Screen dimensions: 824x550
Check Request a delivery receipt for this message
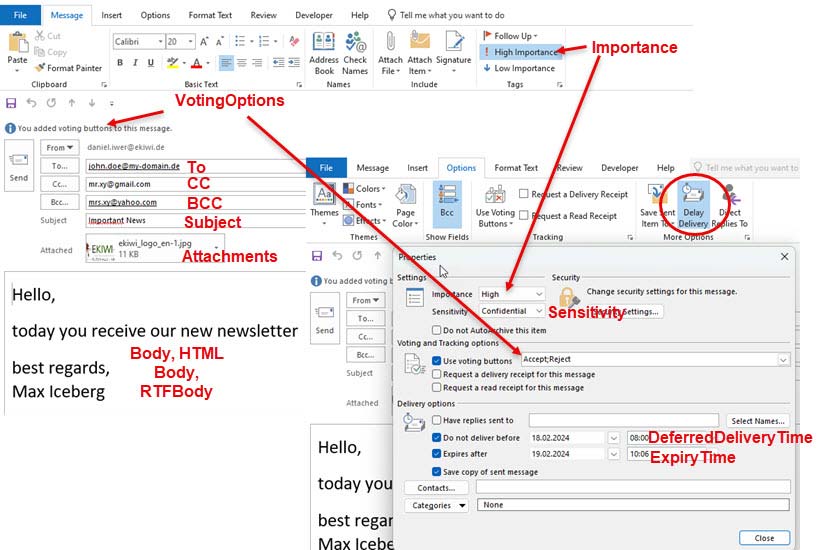[x=436, y=374]
